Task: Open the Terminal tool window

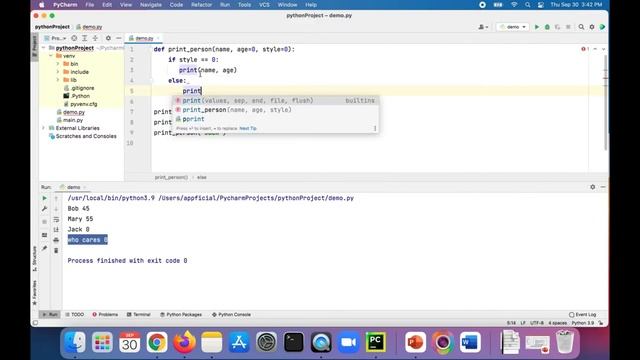Action: point(139,315)
